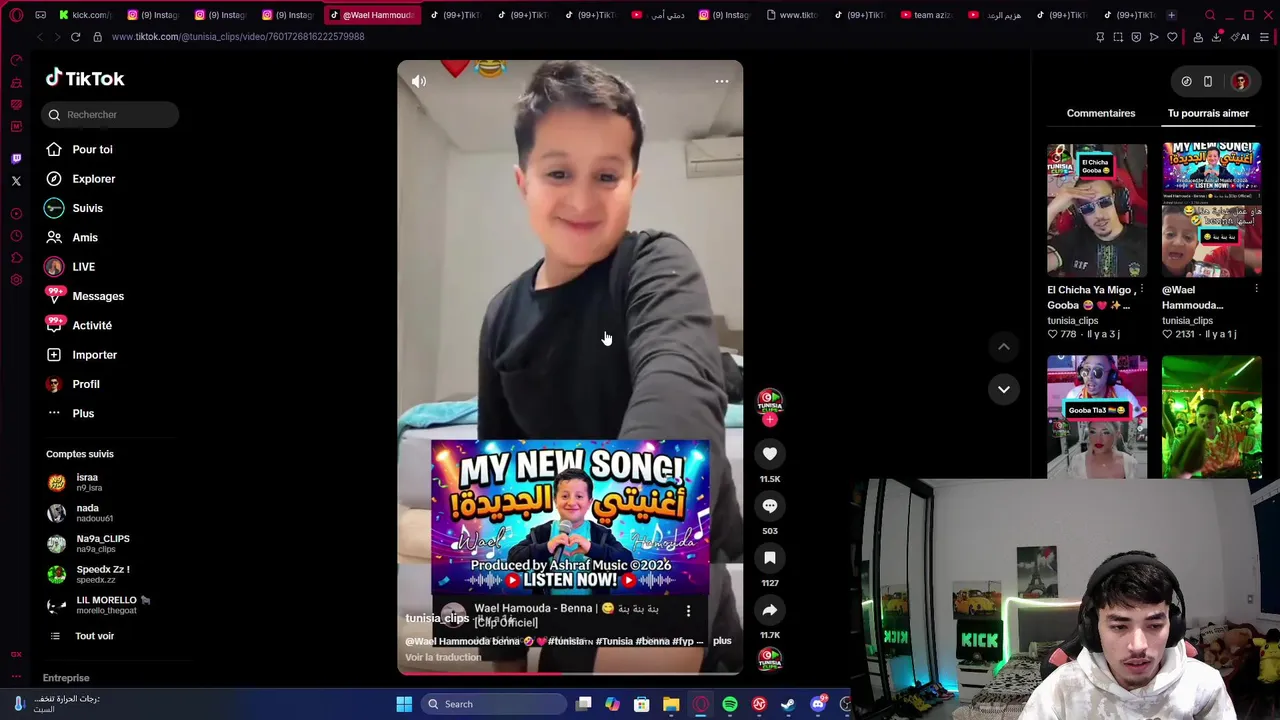The image size is (1280, 720).
Task: Click the Windows taskbar Search box
Action: 492,704
